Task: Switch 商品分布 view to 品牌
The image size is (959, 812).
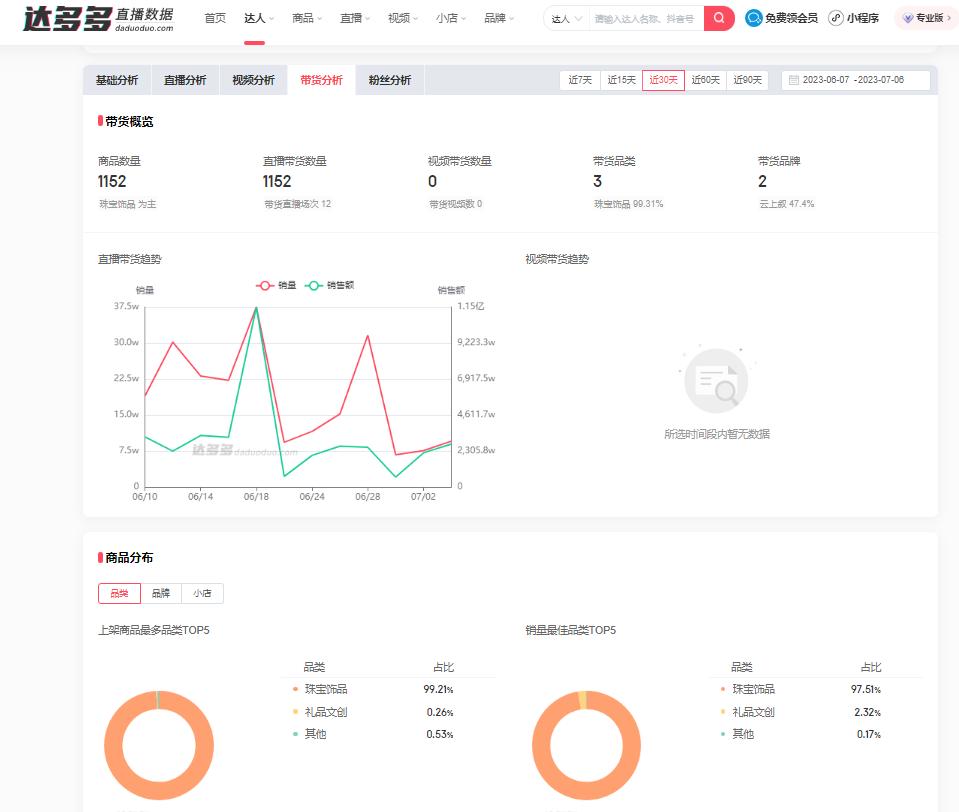Action: click(x=162, y=593)
